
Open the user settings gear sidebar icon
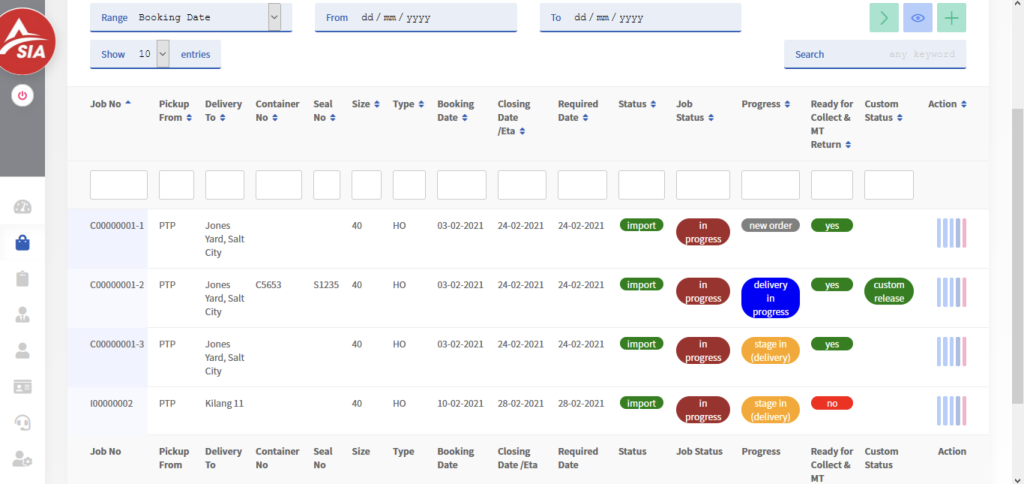(x=23, y=459)
